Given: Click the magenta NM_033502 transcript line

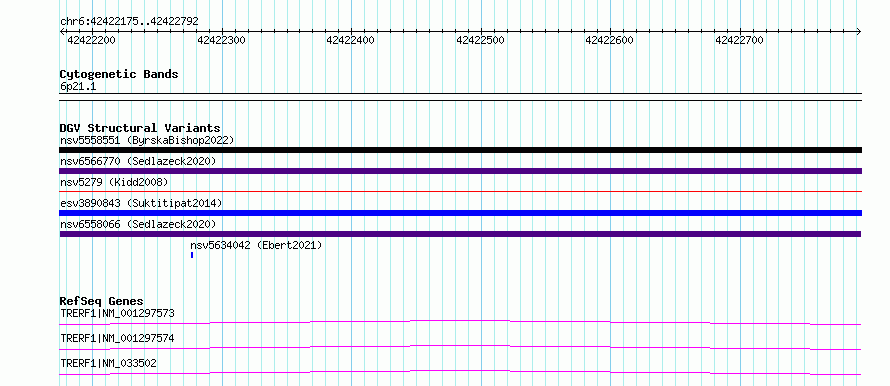Looking at the screenshot, I should 460,372.
